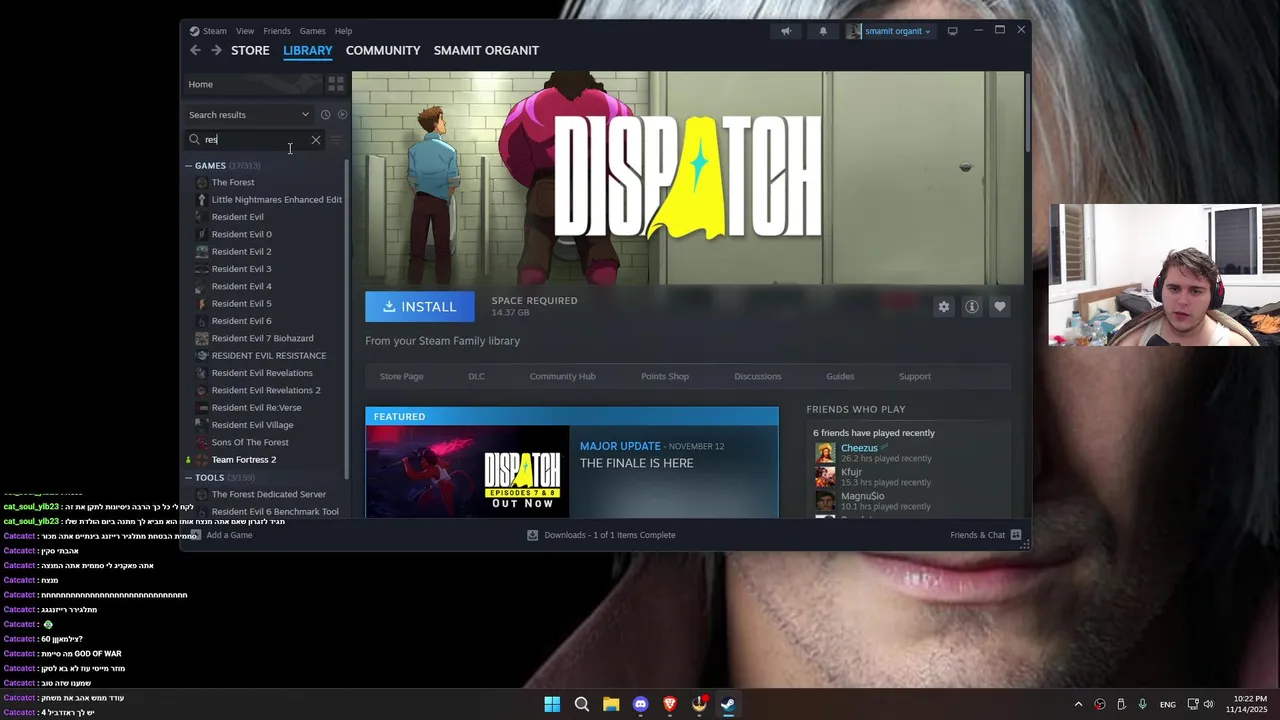1280x720 pixels.
Task: Open the Help menu
Action: coord(343,31)
